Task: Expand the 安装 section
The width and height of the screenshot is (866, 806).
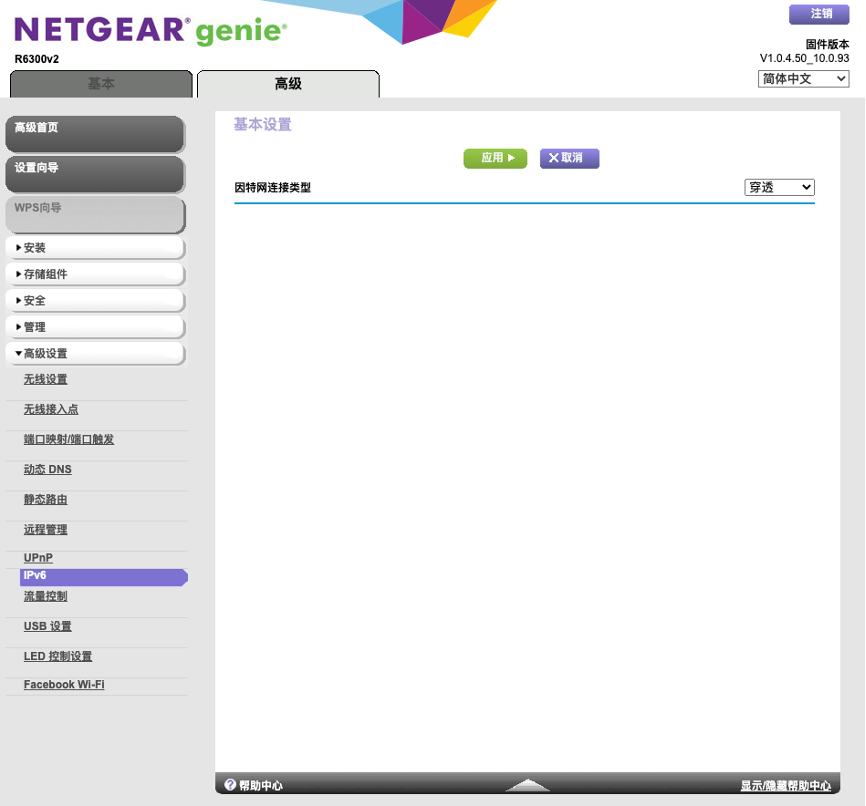Action: click(x=95, y=247)
